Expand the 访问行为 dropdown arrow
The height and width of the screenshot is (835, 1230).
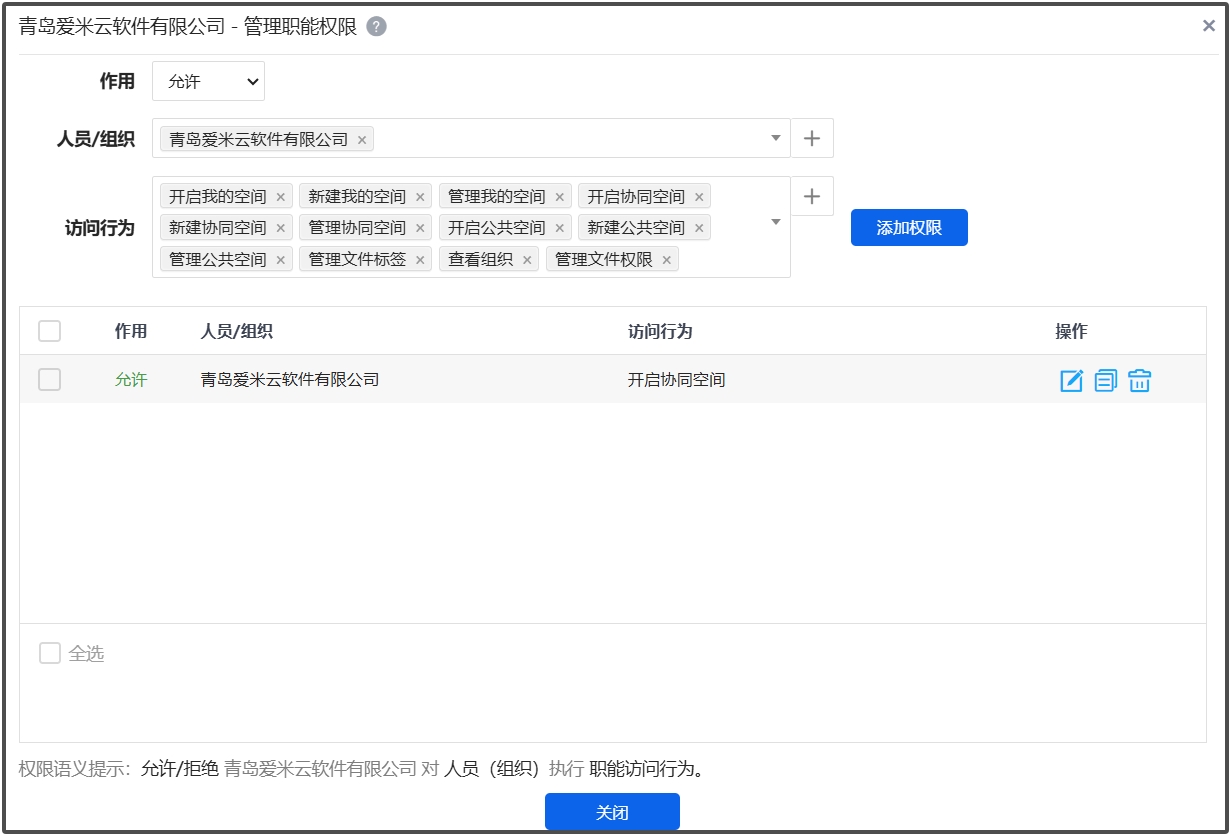(x=775, y=222)
